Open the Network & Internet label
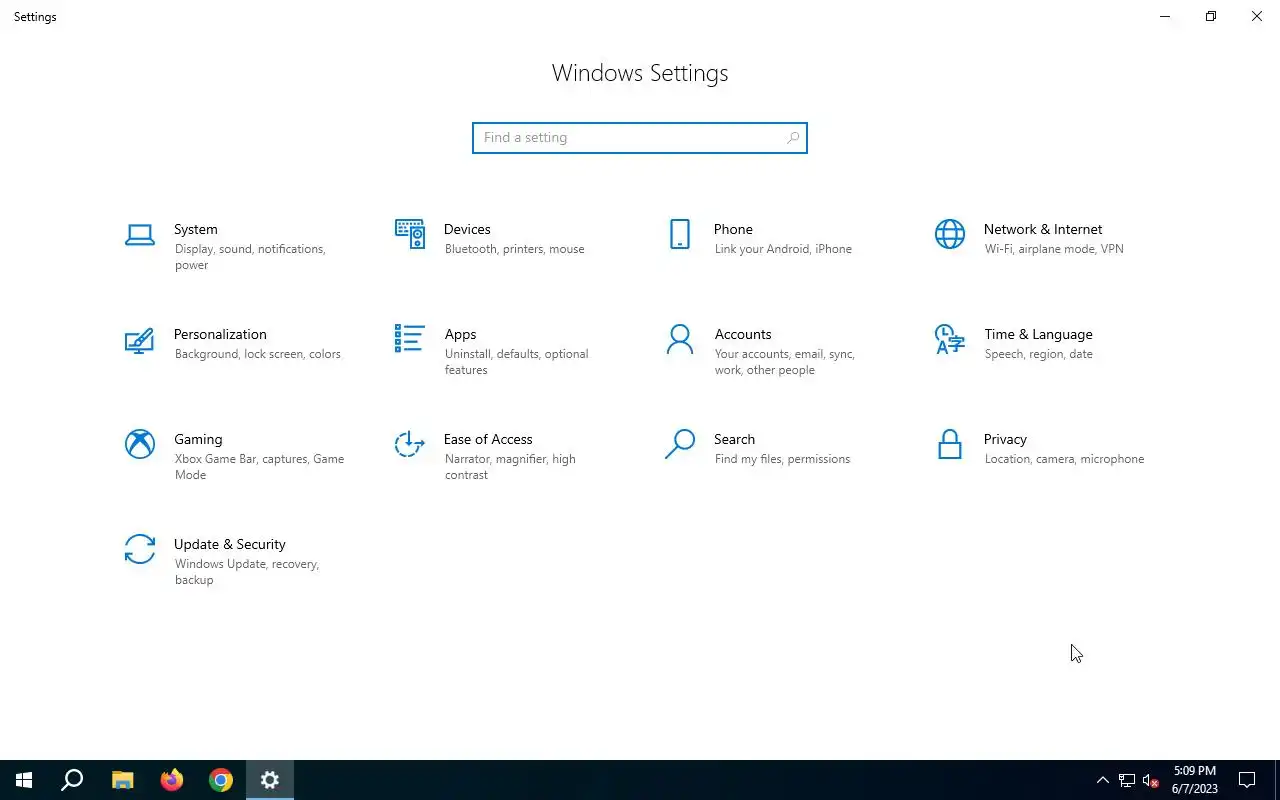 click(1043, 229)
